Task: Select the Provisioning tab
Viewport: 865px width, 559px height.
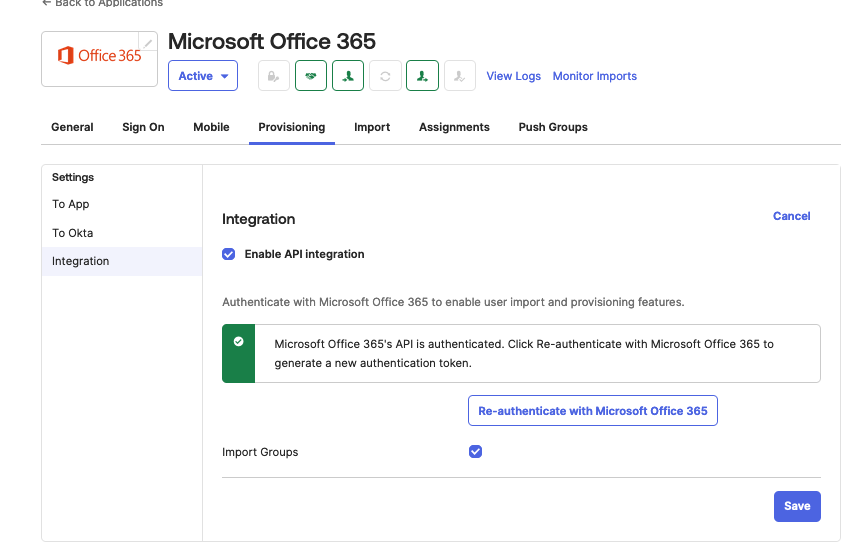Action: point(292,127)
